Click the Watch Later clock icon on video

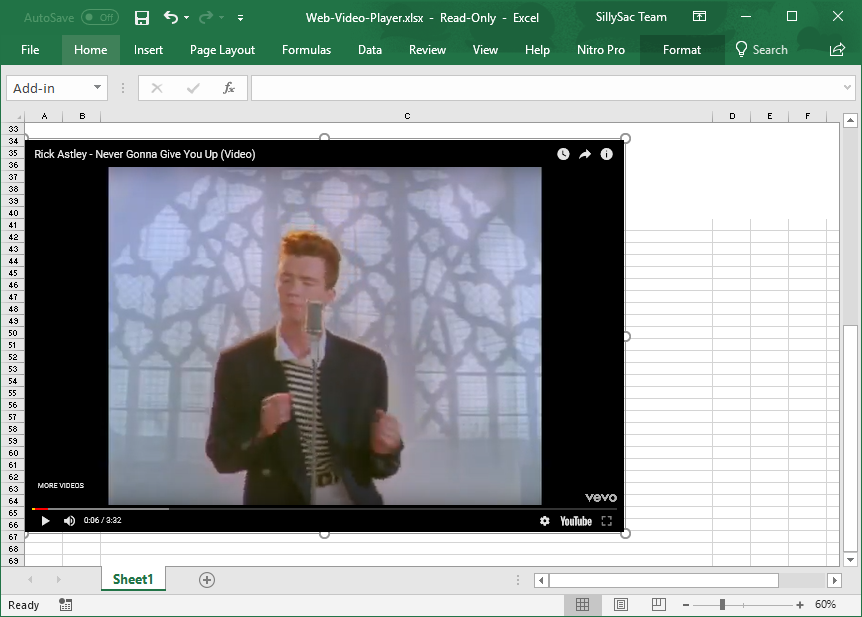[x=563, y=155]
